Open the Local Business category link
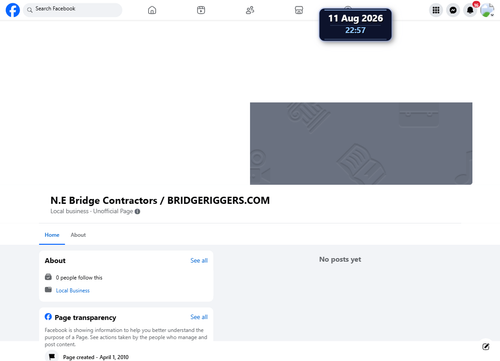 point(73,291)
